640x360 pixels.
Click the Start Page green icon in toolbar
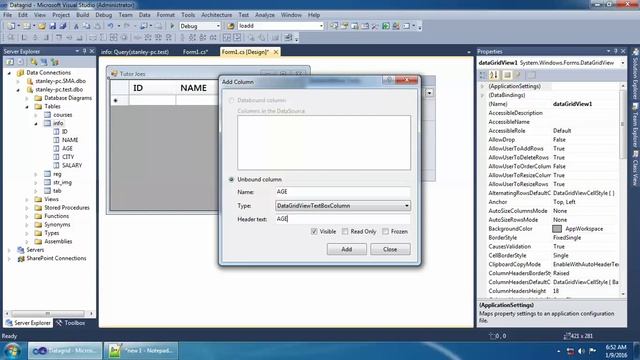tap(386, 26)
